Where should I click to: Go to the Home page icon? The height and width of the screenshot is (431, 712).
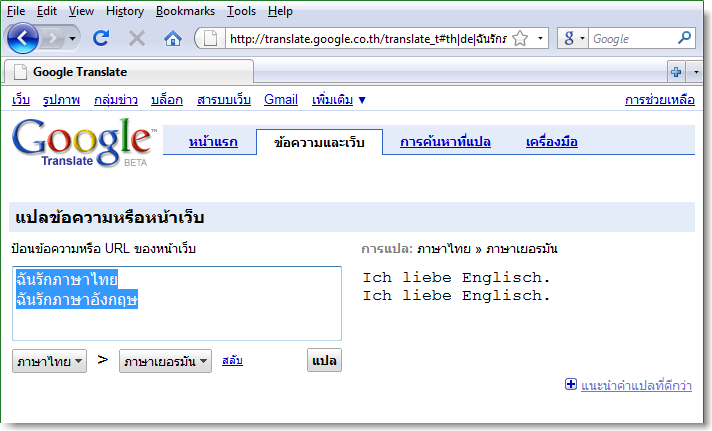[173, 39]
